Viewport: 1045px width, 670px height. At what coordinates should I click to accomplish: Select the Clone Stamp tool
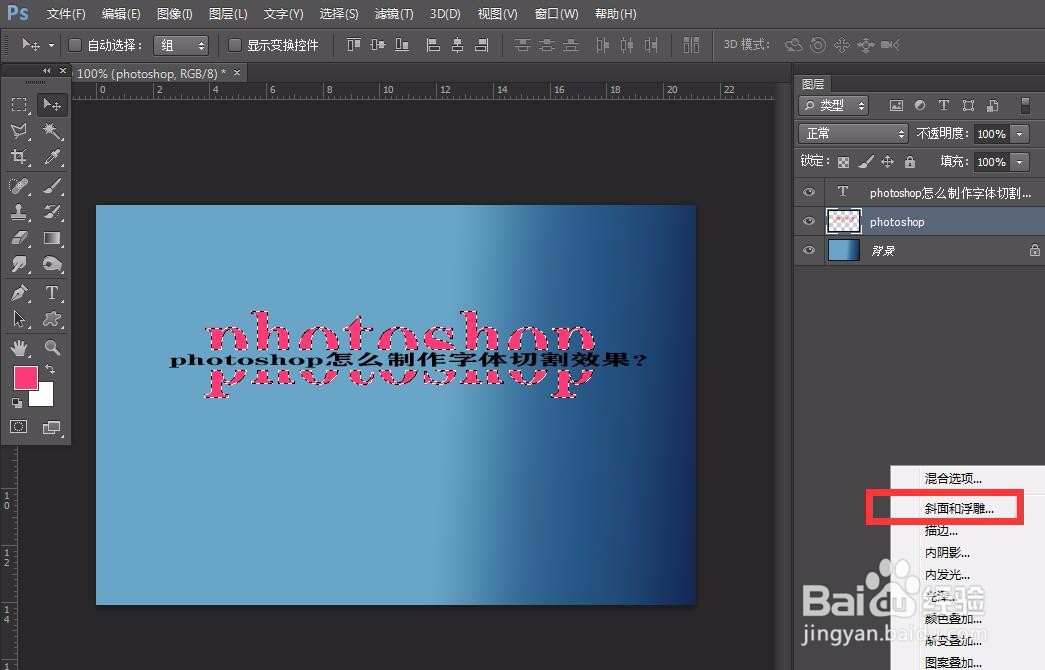19,212
